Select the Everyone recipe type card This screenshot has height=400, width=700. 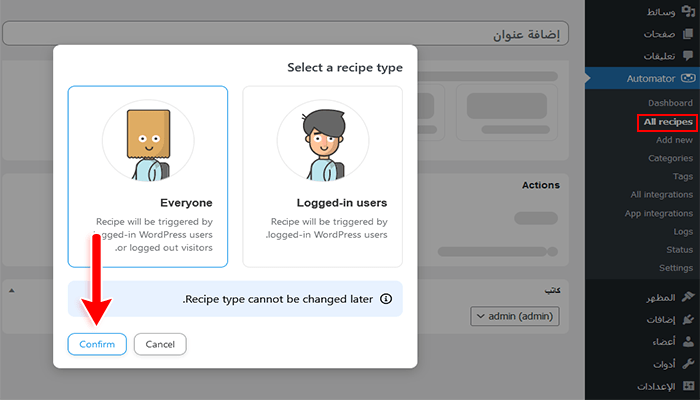click(148, 177)
